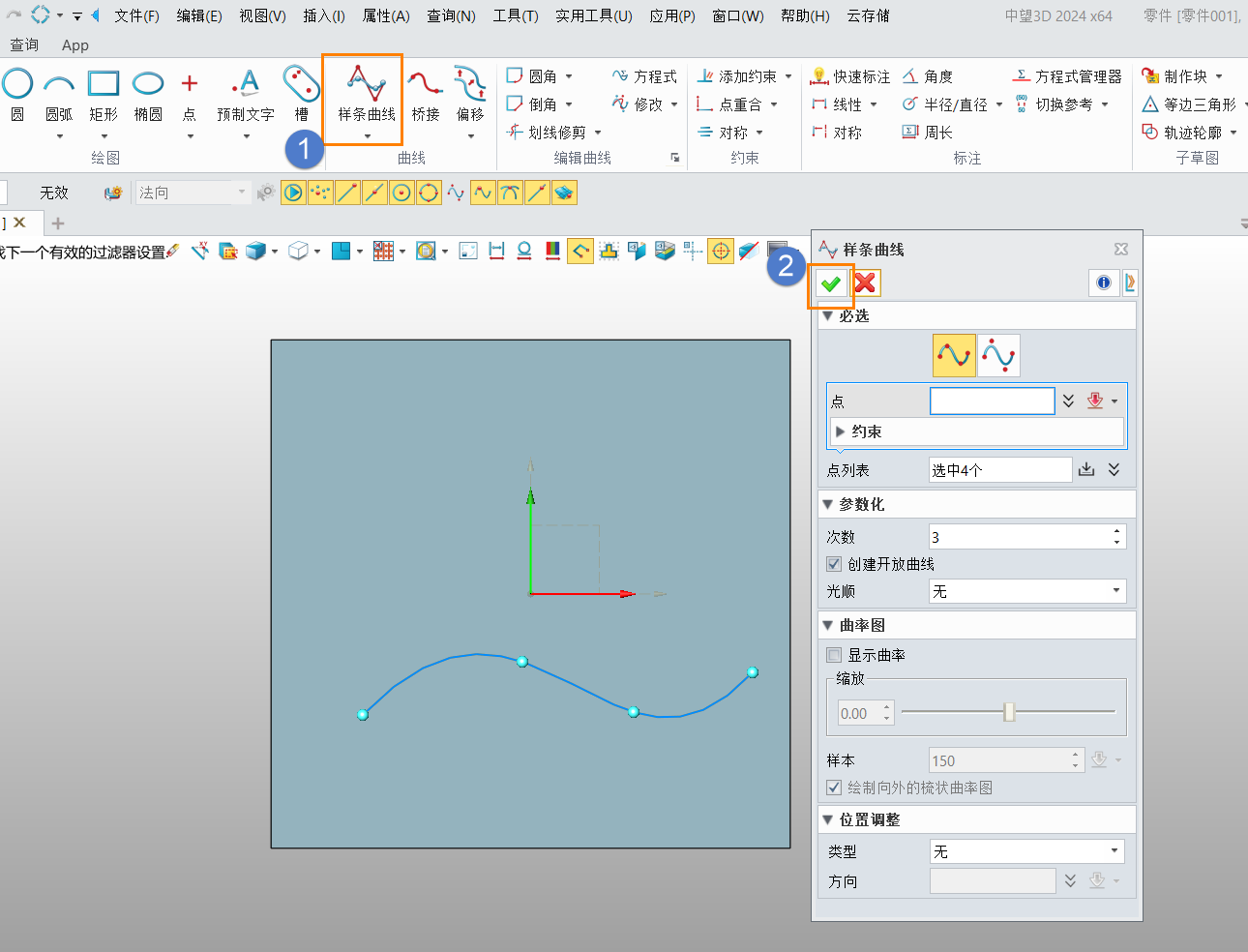Open the 插入(I) menu
Image resolution: width=1248 pixels, height=952 pixels.
tap(324, 15)
